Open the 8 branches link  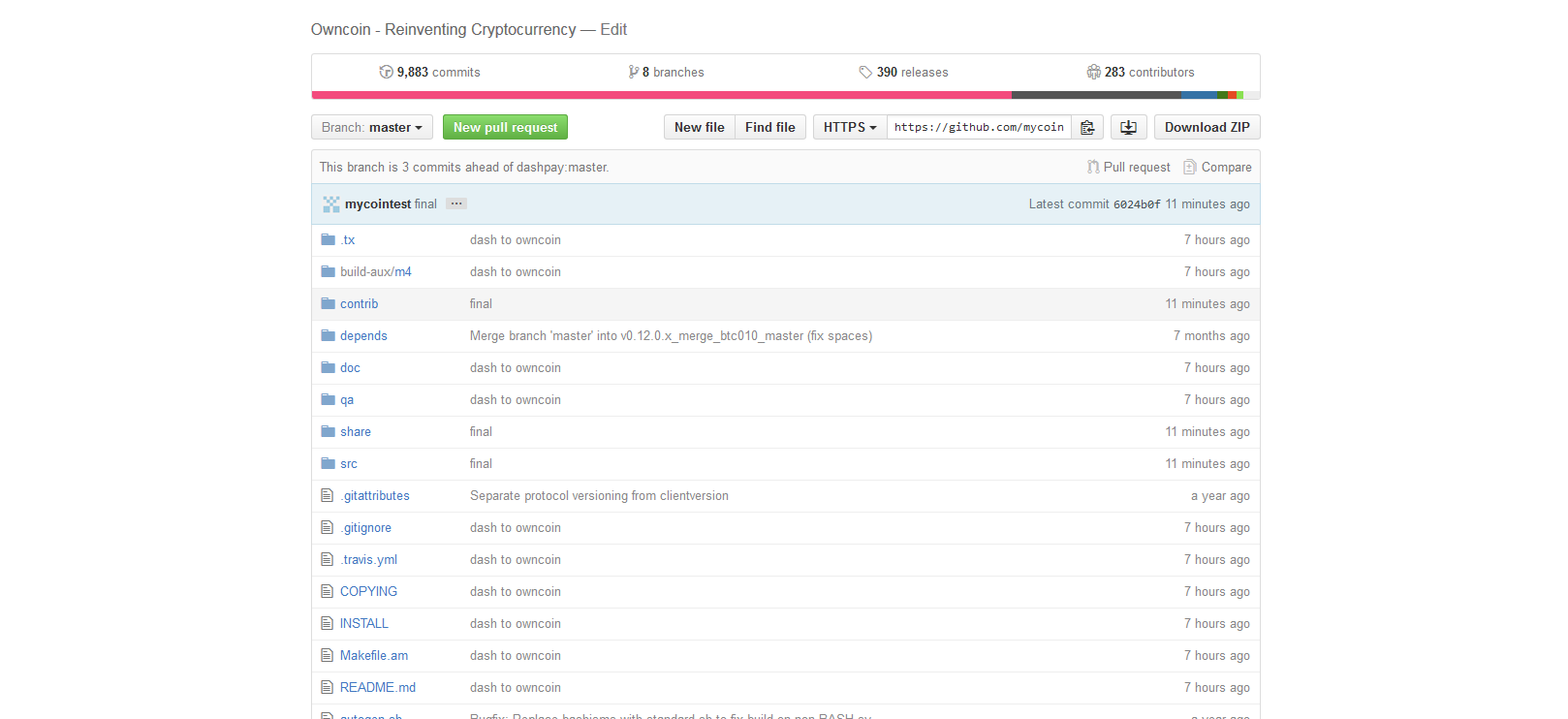(x=666, y=72)
